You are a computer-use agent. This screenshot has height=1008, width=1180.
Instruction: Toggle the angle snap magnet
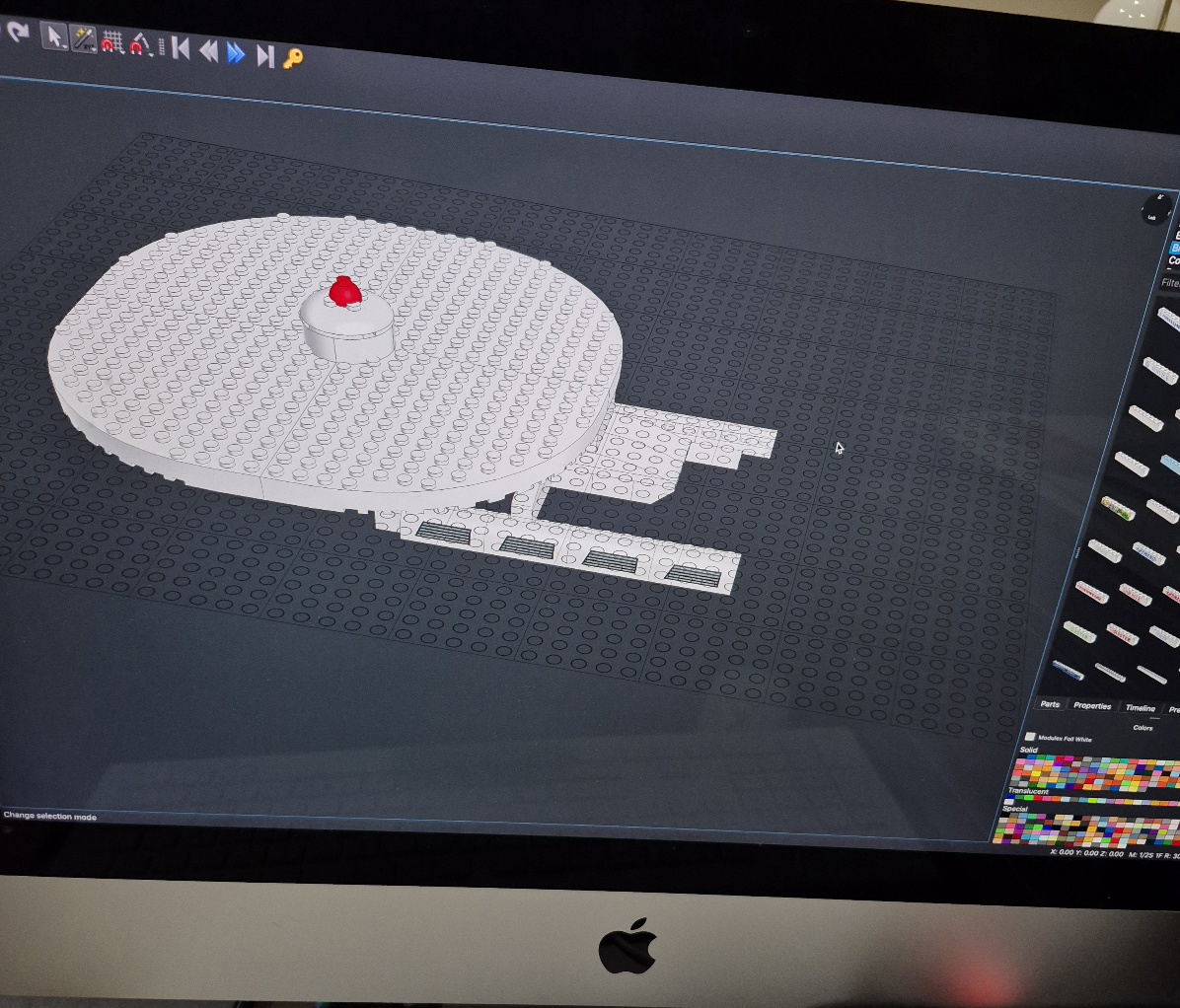point(140,44)
